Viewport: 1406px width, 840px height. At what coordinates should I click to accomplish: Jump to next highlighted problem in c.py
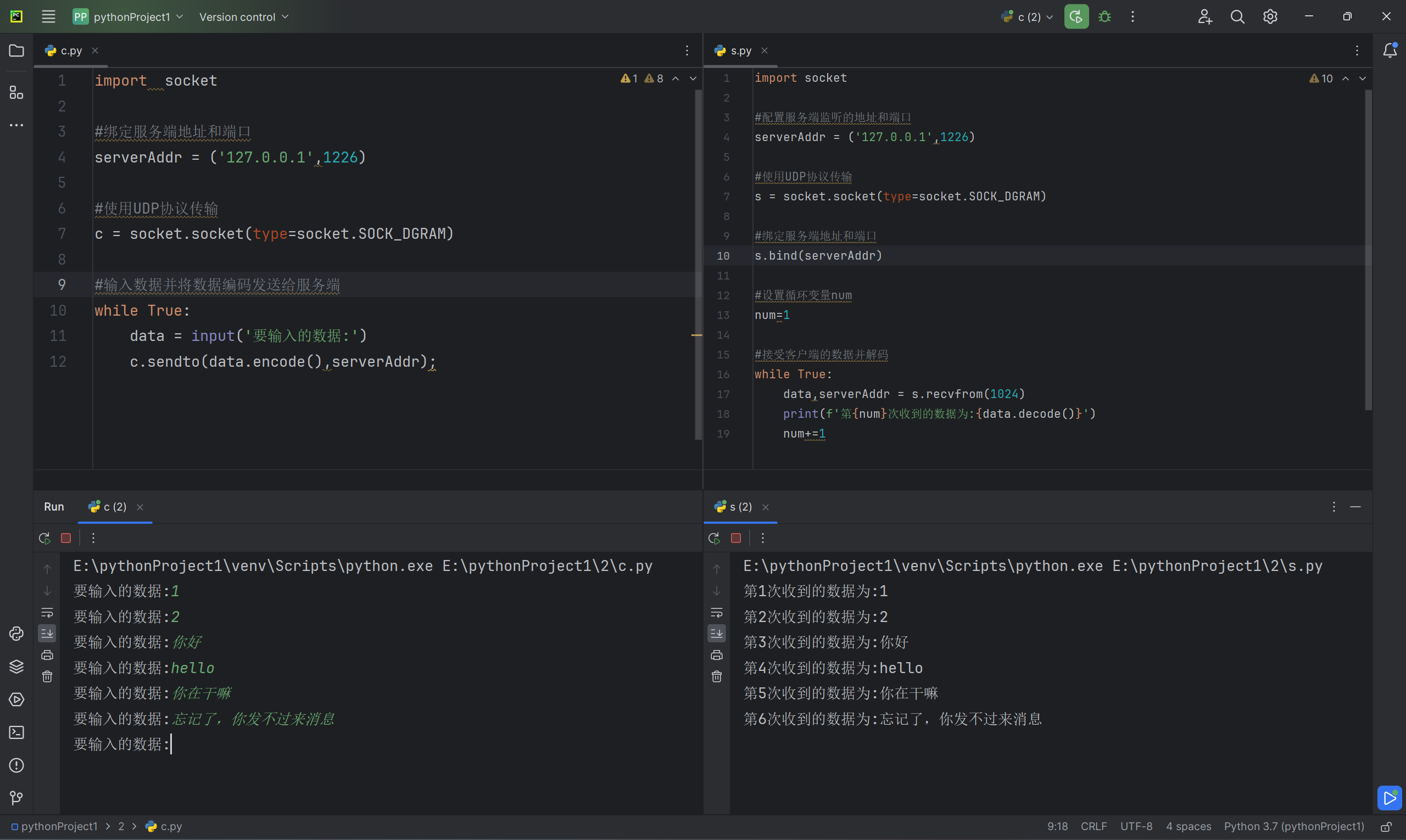693,79
